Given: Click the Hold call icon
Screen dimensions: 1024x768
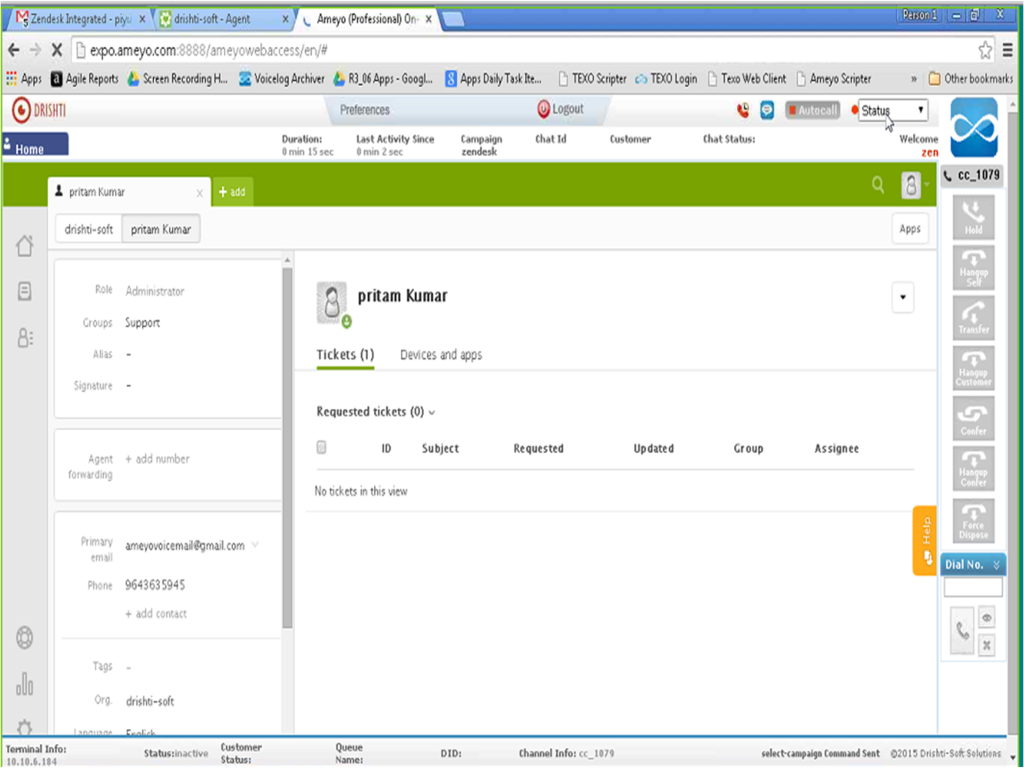Looking at the screenshot, I should pyautogui.click(x=973, y=216).
